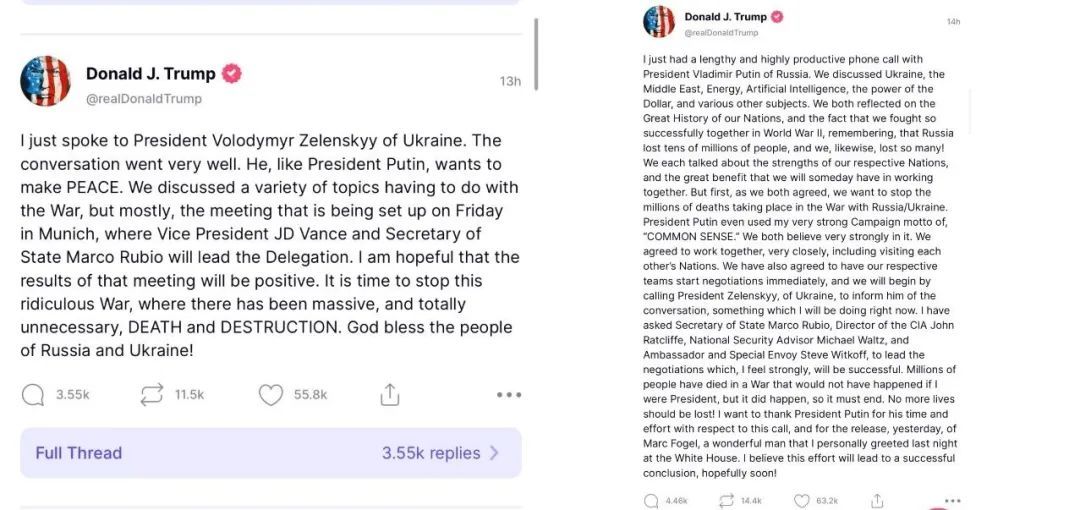Like the post with 63.2k hearts
This screenshot has width=1080, height=510.
pos(801,500)
